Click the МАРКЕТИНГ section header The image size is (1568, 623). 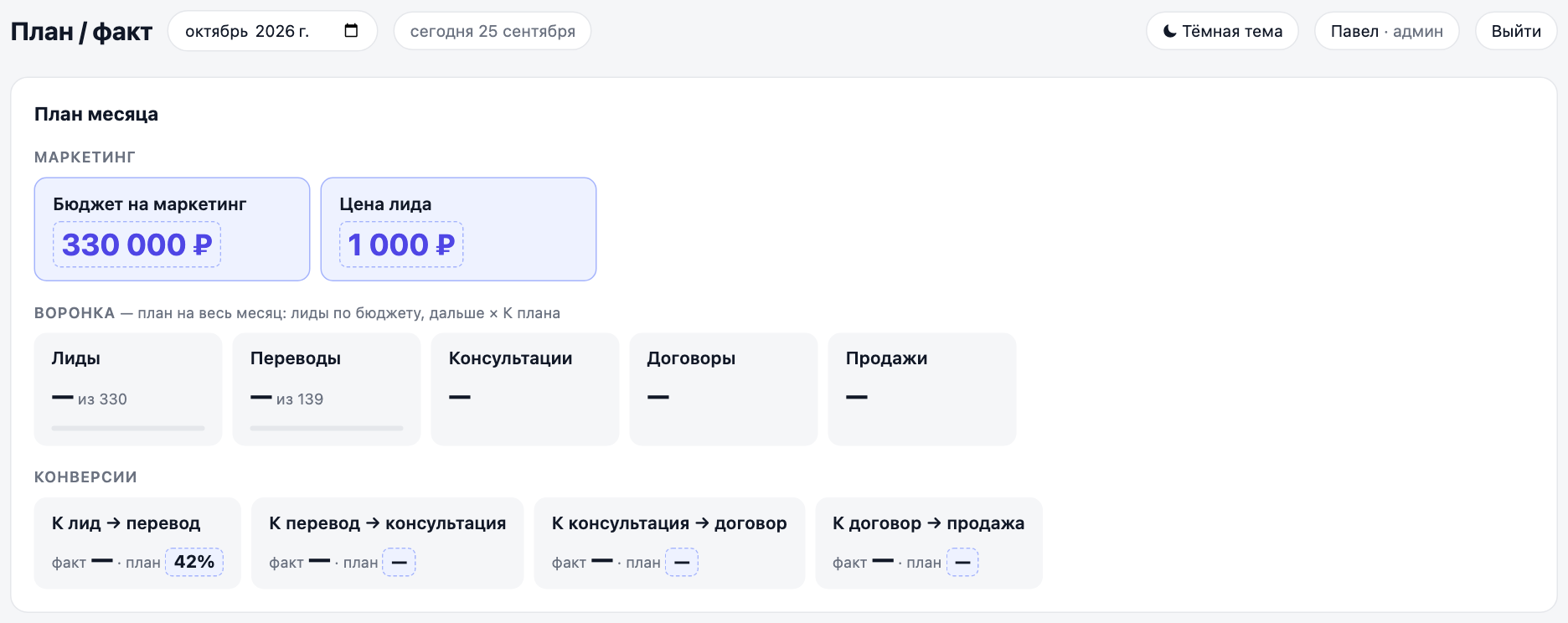tap(85, 157)
